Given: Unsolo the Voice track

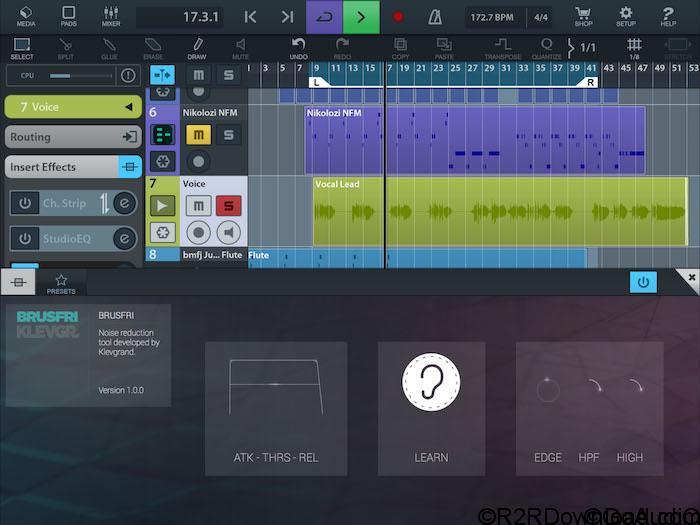Looking at the screenshot, I should [x=229, y=205].
